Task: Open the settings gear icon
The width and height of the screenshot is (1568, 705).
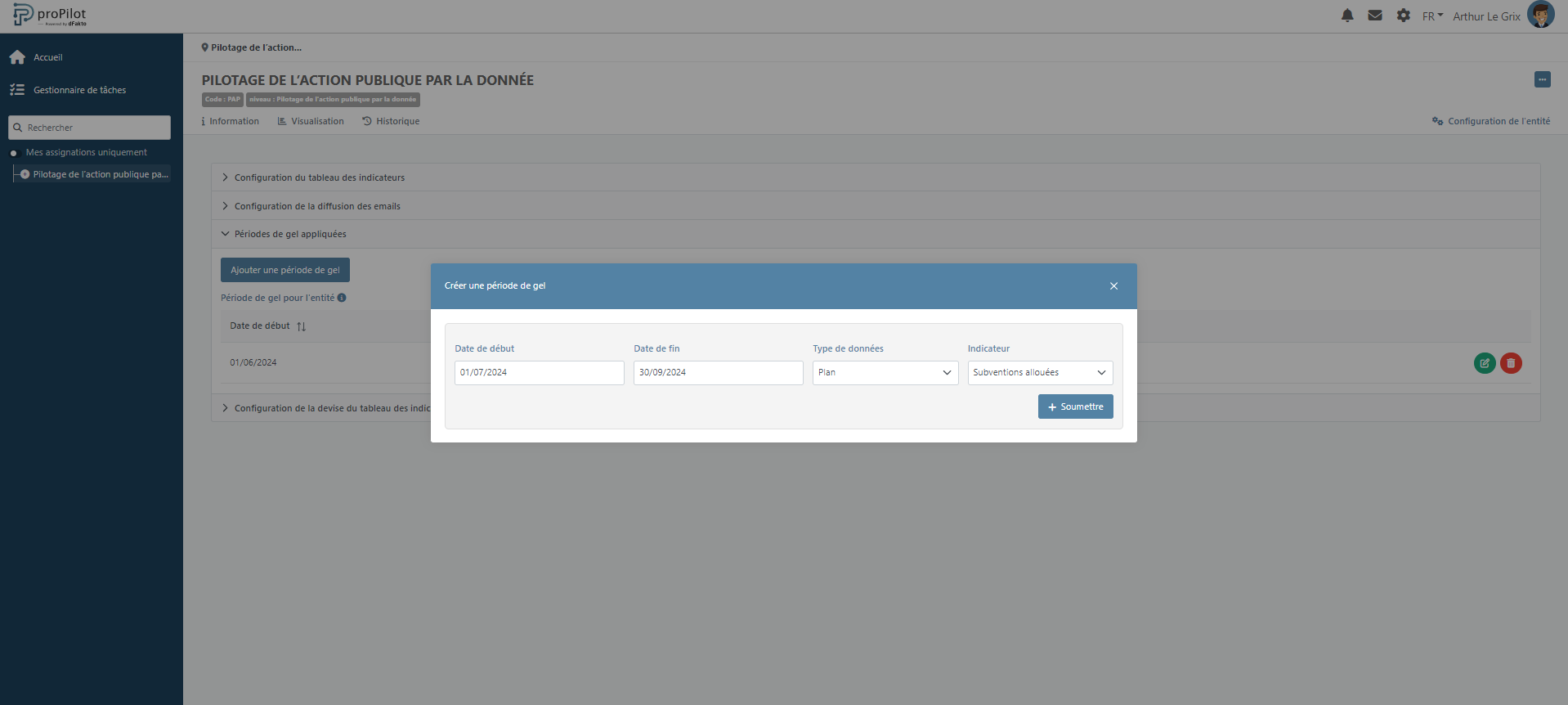Action: (x=1403, y=16)
